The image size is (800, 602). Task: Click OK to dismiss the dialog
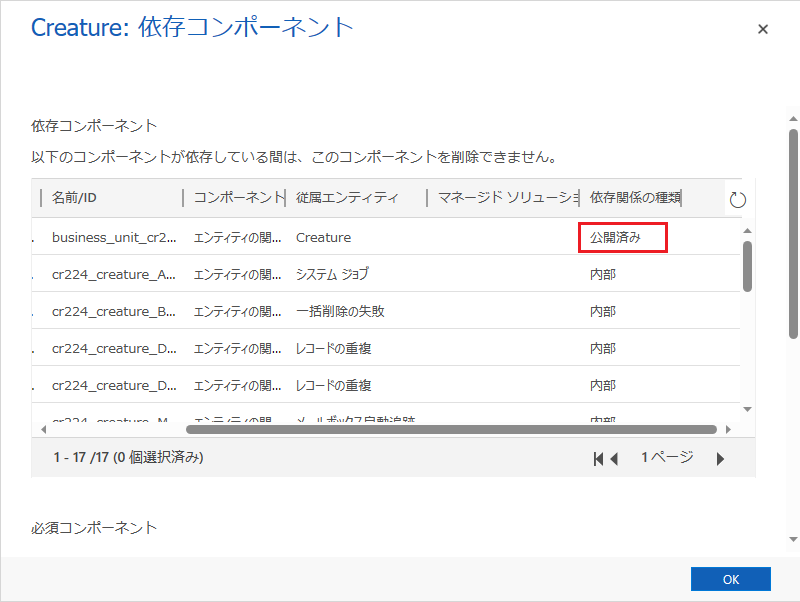[731, 578]
